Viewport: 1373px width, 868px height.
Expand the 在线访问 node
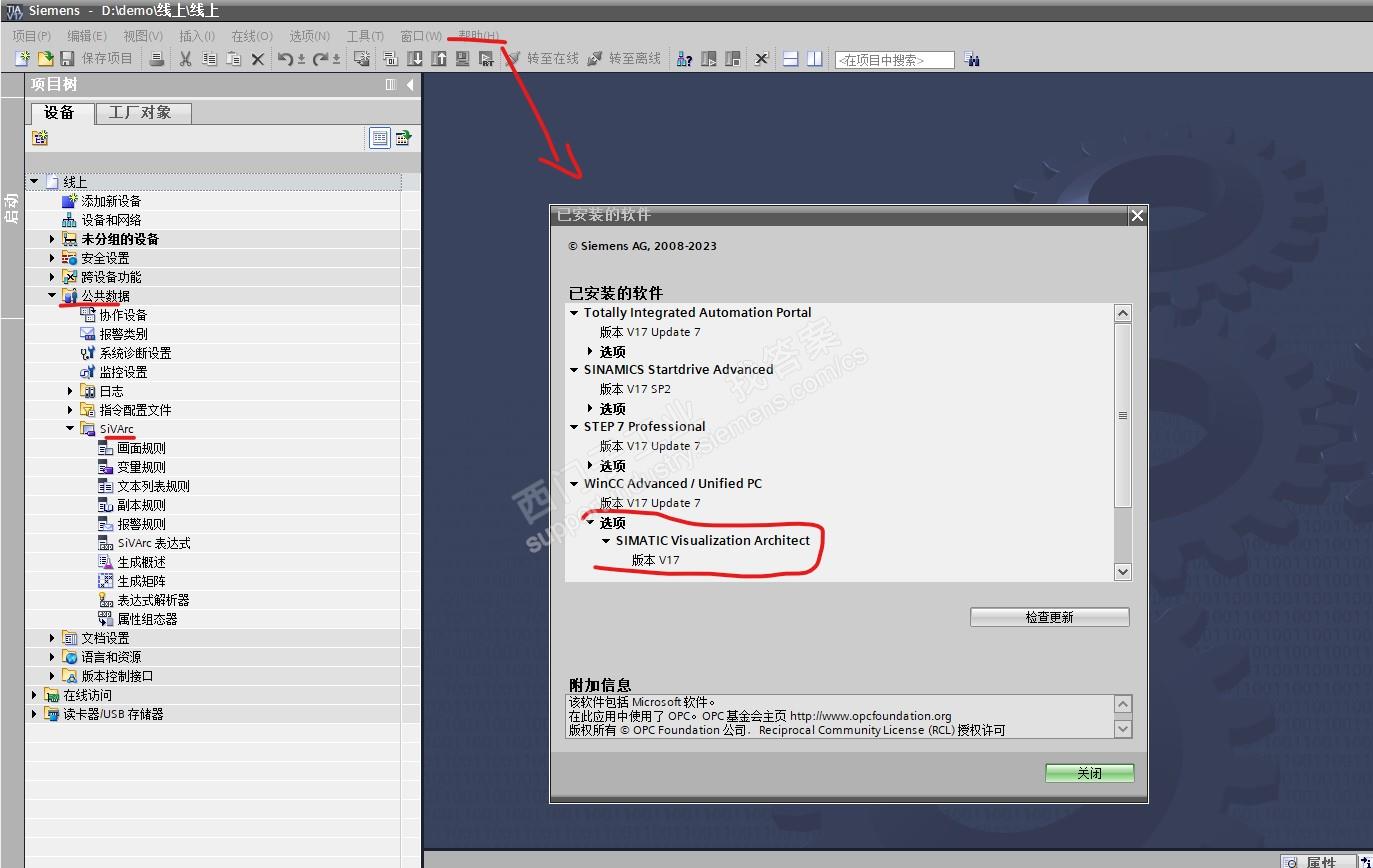click(34, 695)
